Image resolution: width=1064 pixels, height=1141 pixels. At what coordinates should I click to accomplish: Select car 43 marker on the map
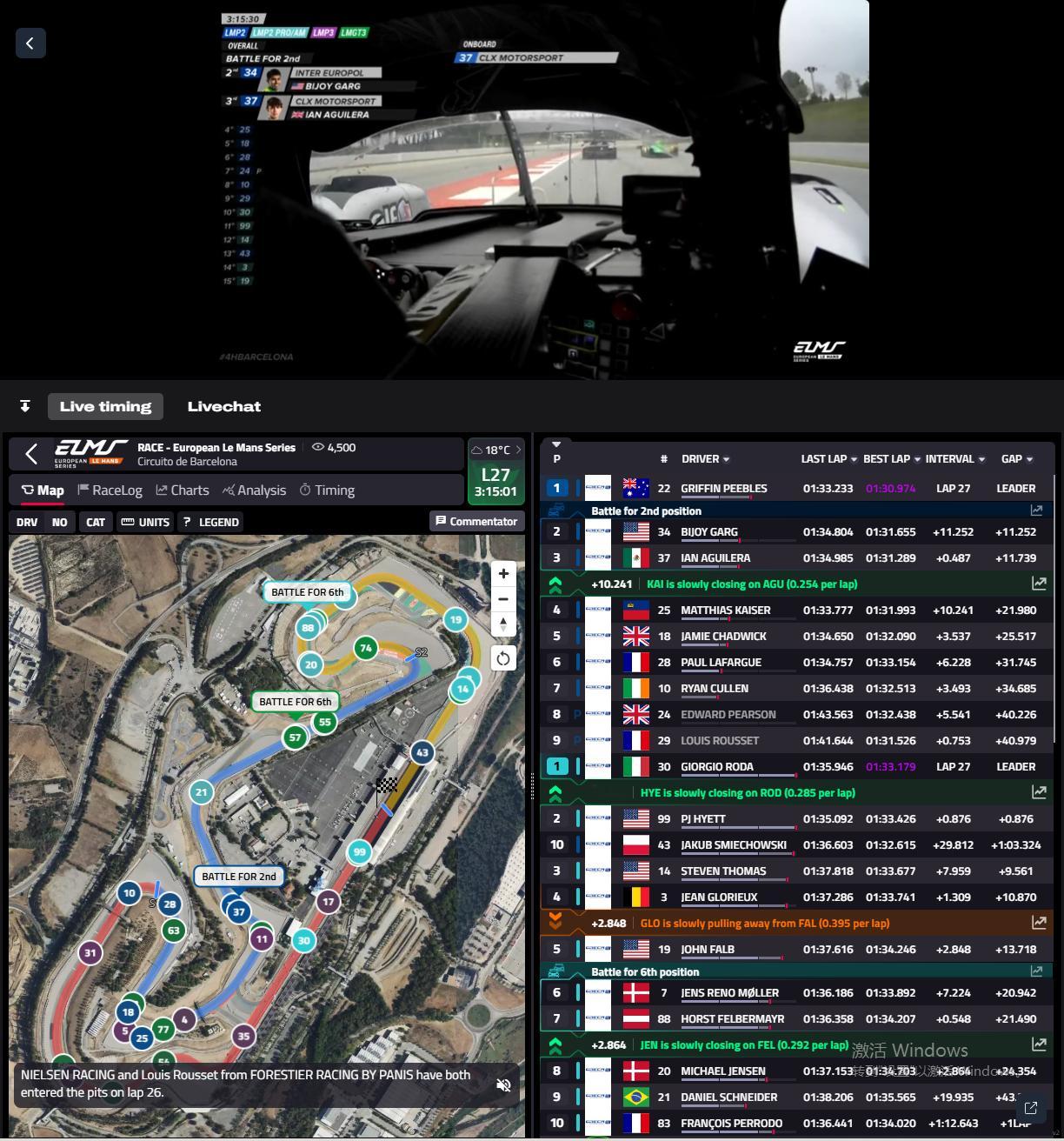click(422, 752)
